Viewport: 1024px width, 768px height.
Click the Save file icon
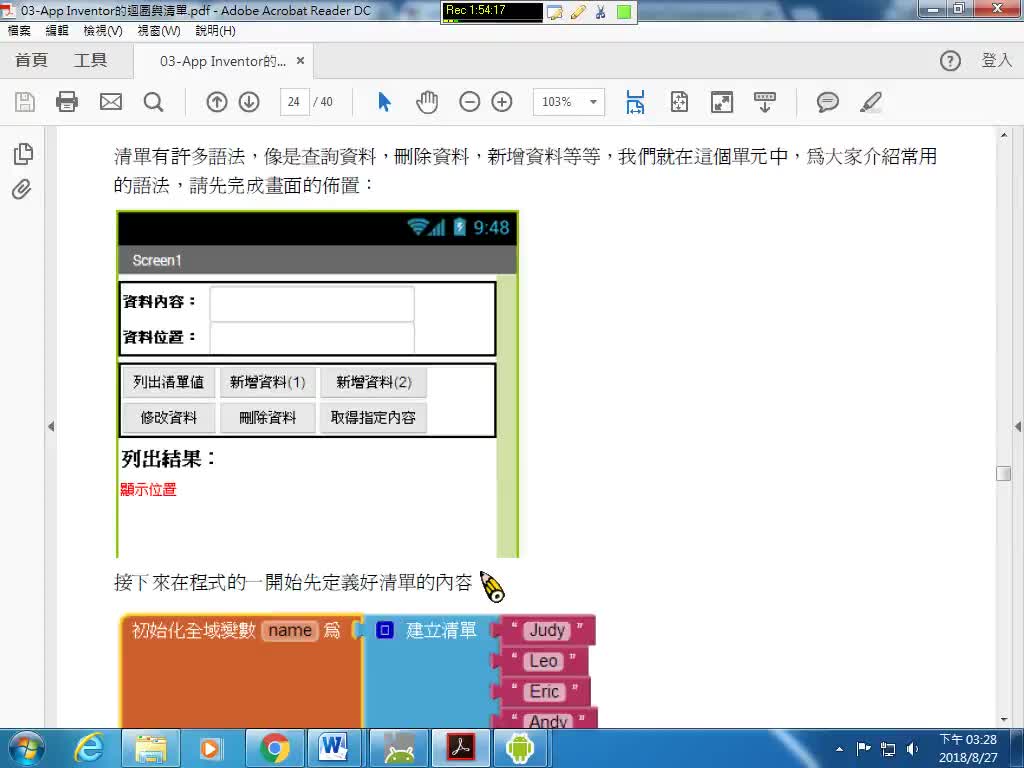pos(25,103)
